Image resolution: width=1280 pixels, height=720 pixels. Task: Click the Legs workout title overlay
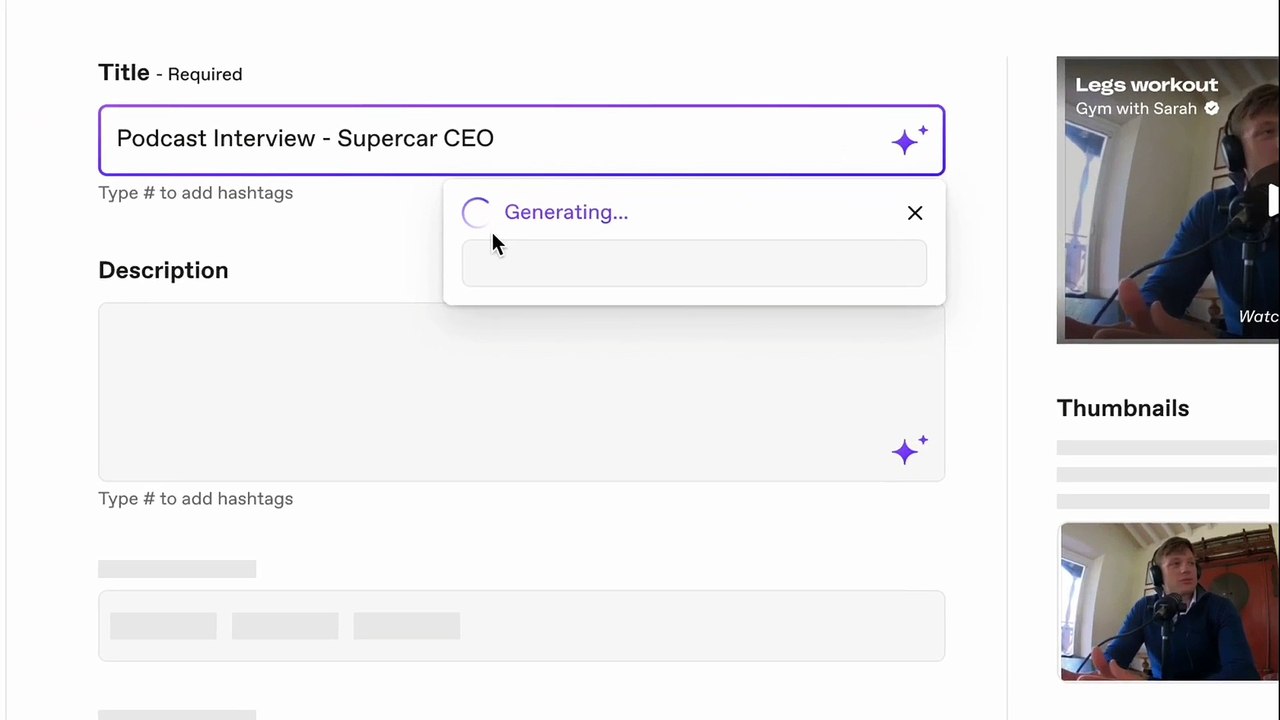coord(1147,85)
